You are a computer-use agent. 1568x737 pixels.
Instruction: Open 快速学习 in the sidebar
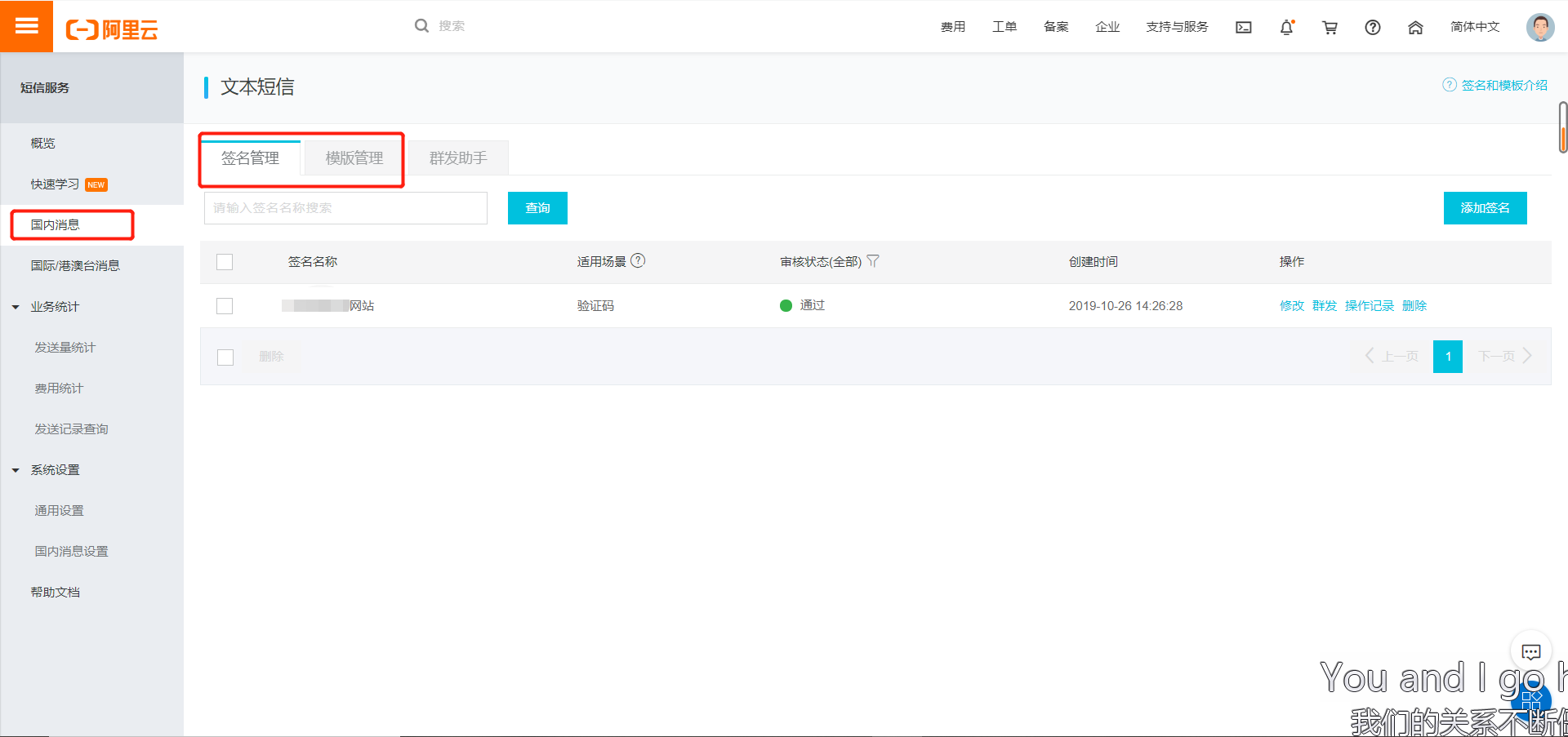pos(55,184)
